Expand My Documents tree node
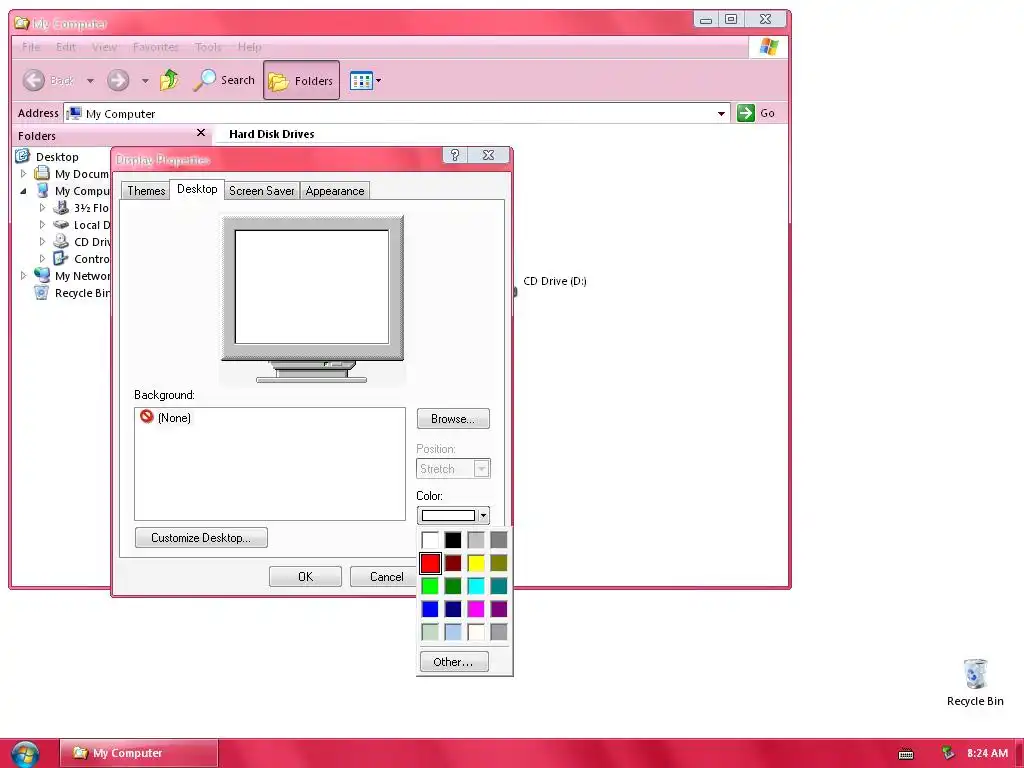 pos(24,174)
